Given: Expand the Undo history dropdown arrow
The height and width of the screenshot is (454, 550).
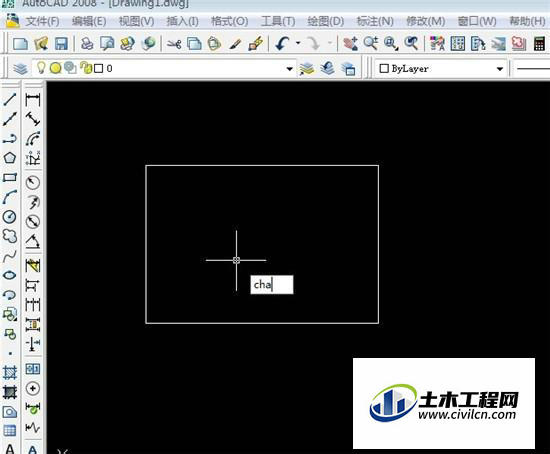Looking at the screenshot, I should click(x=298, y=44).
